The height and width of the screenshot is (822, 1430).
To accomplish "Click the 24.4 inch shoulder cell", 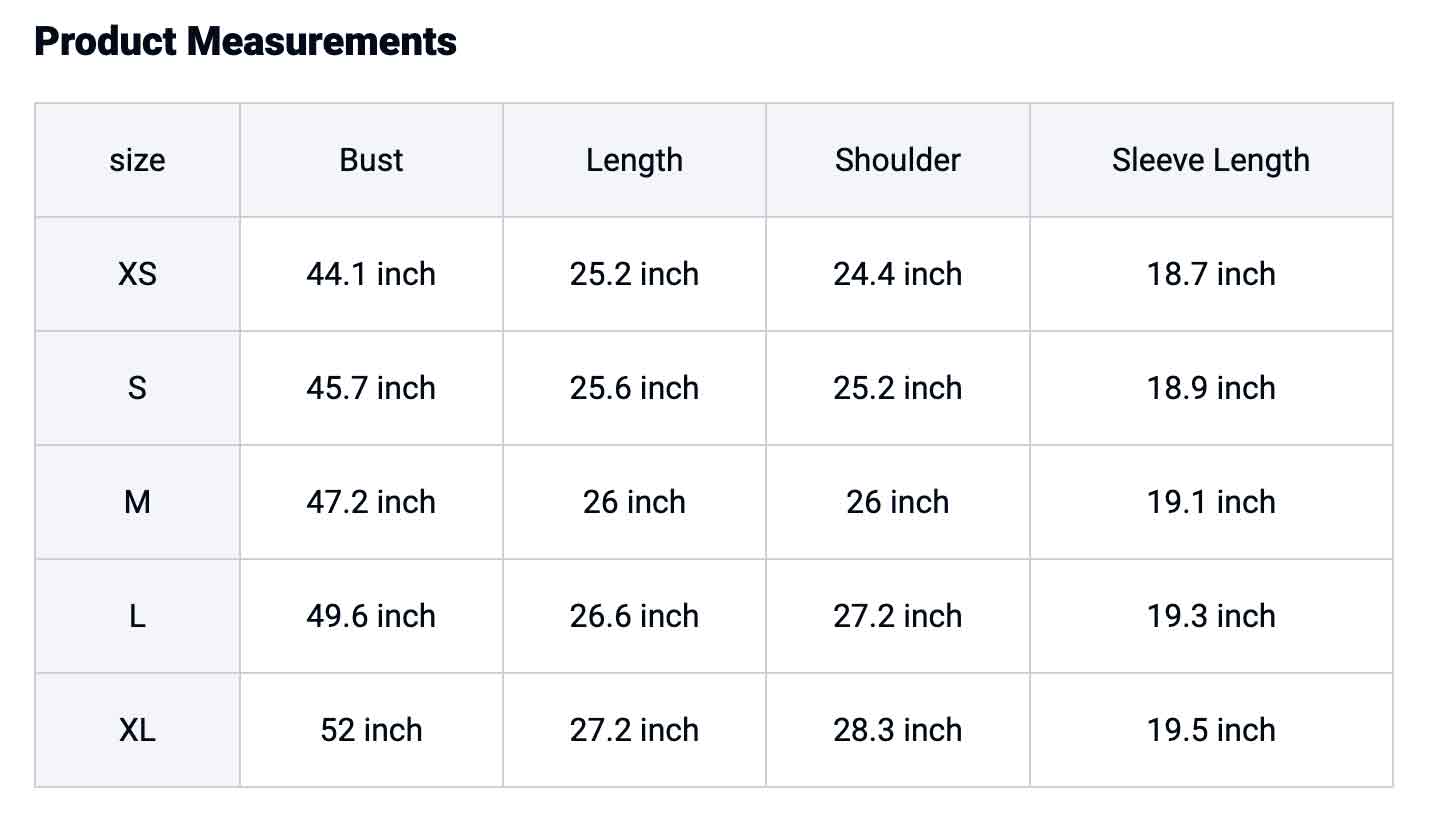I will (x=898, y=274).
